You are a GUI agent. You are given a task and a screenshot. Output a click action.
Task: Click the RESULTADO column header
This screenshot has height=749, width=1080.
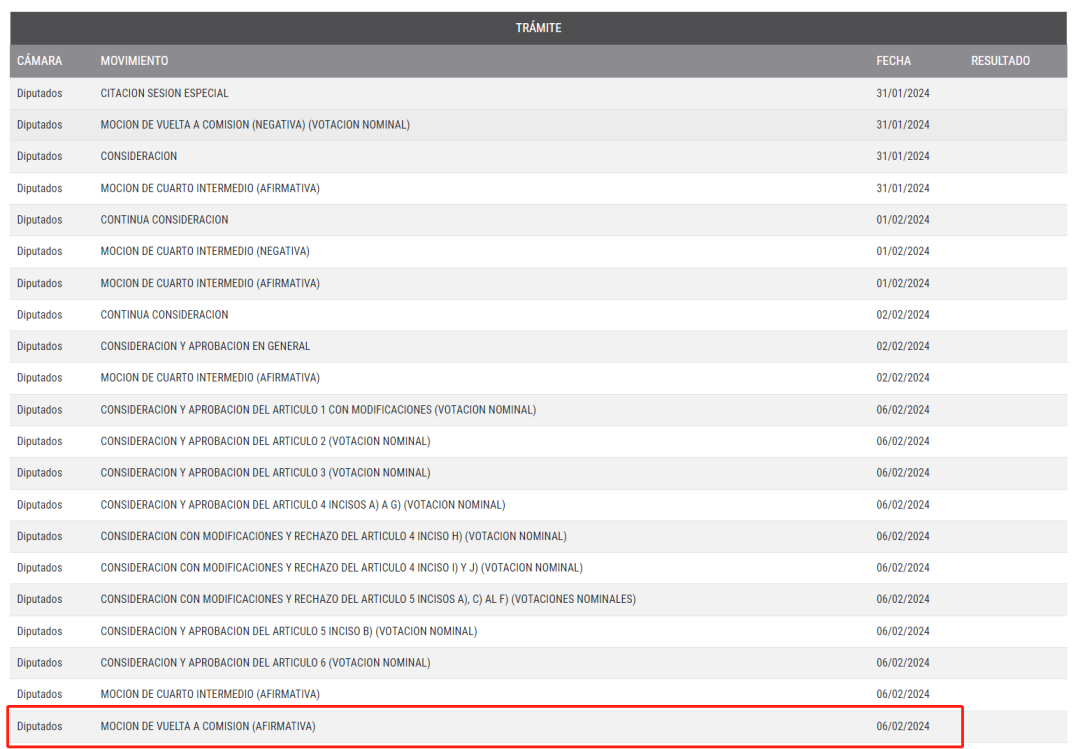click(x=1000, y=61)
